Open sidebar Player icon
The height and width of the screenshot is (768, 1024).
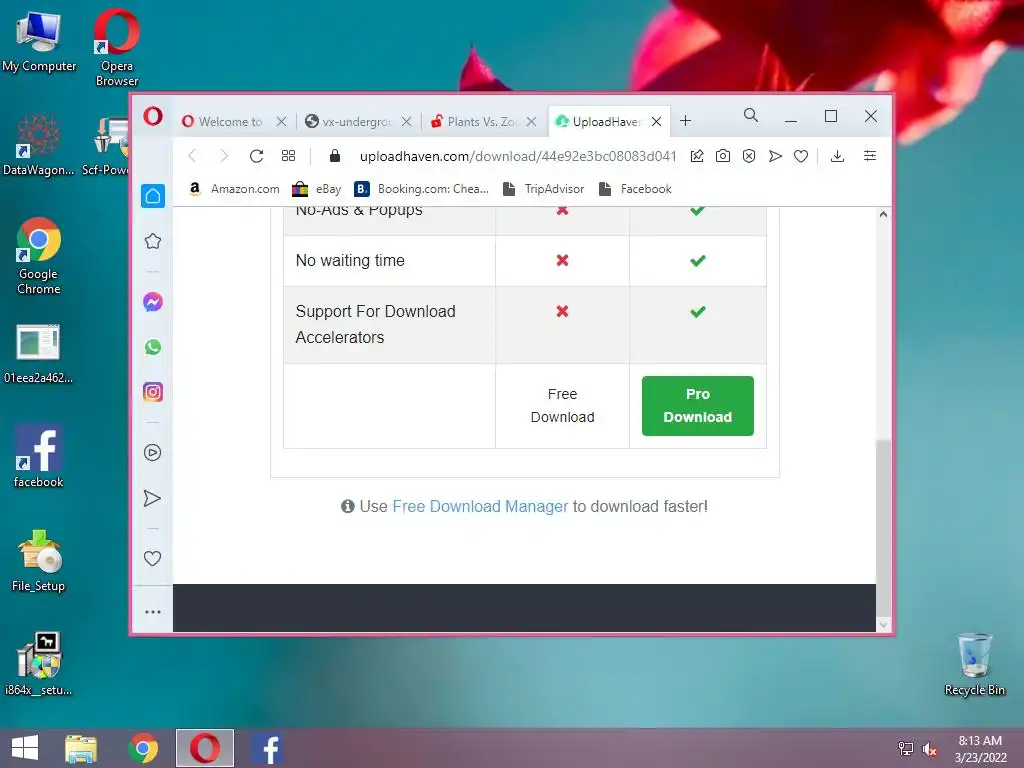point(153,453)
